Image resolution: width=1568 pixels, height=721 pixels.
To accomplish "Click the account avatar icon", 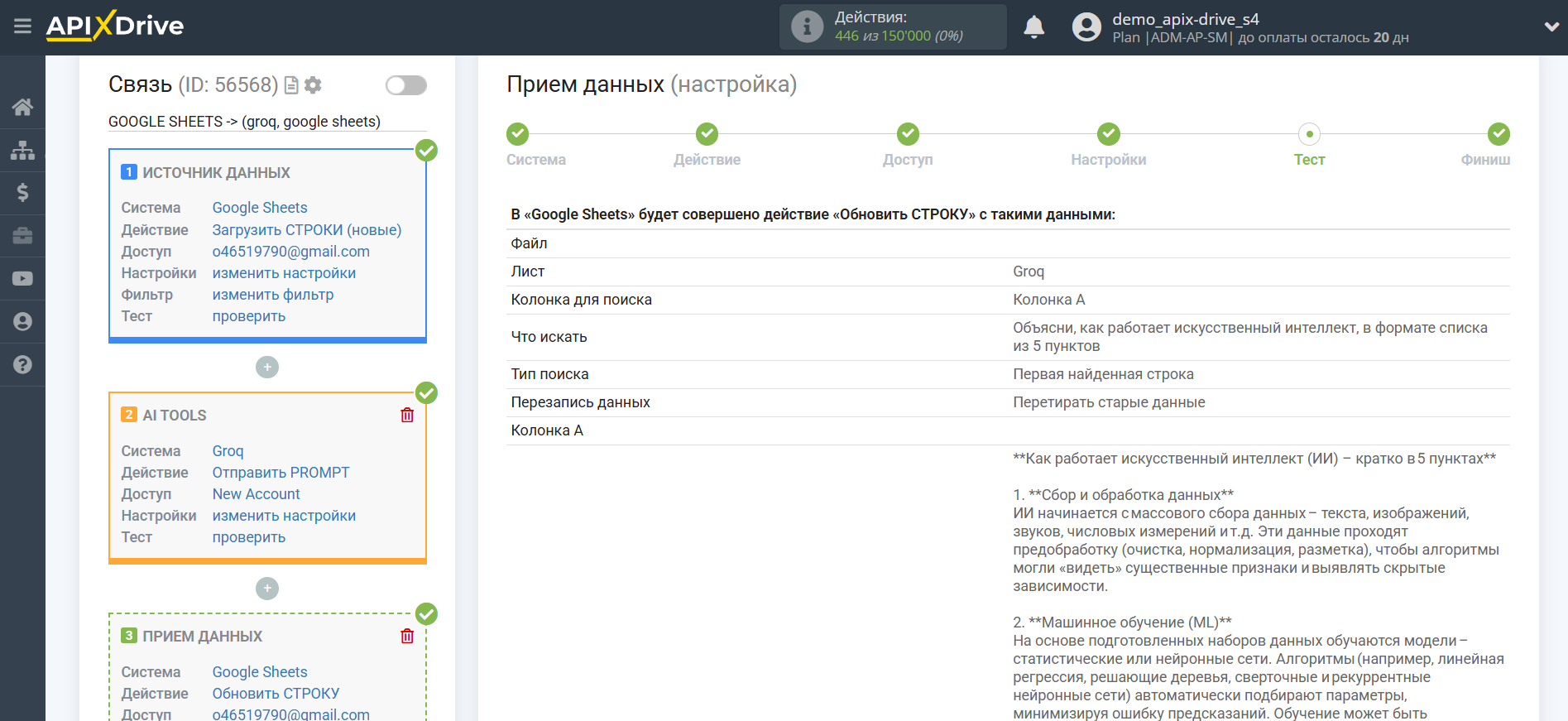I will [1086, 27].
